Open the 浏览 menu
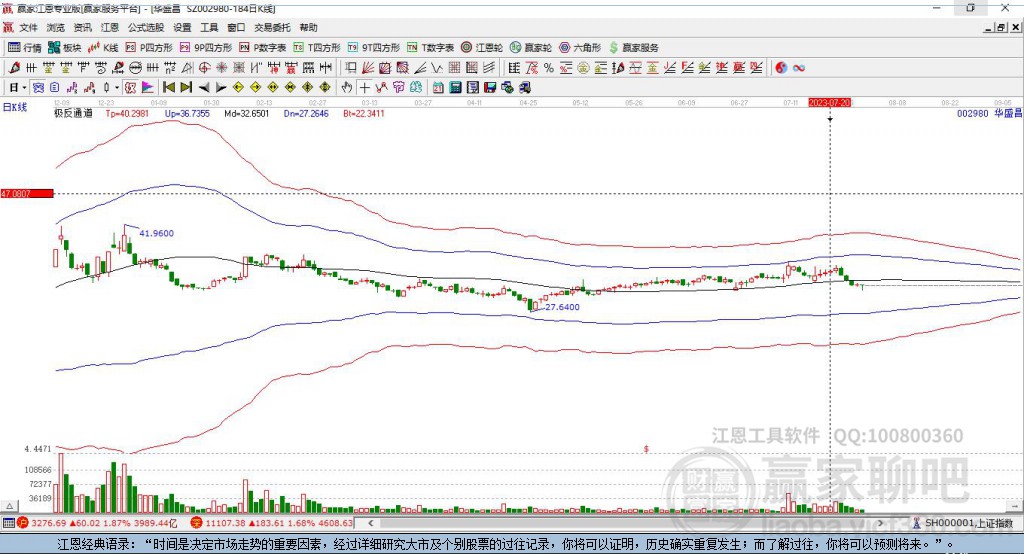The width and height of the screenshot is (1024, 554). [56, 27]
